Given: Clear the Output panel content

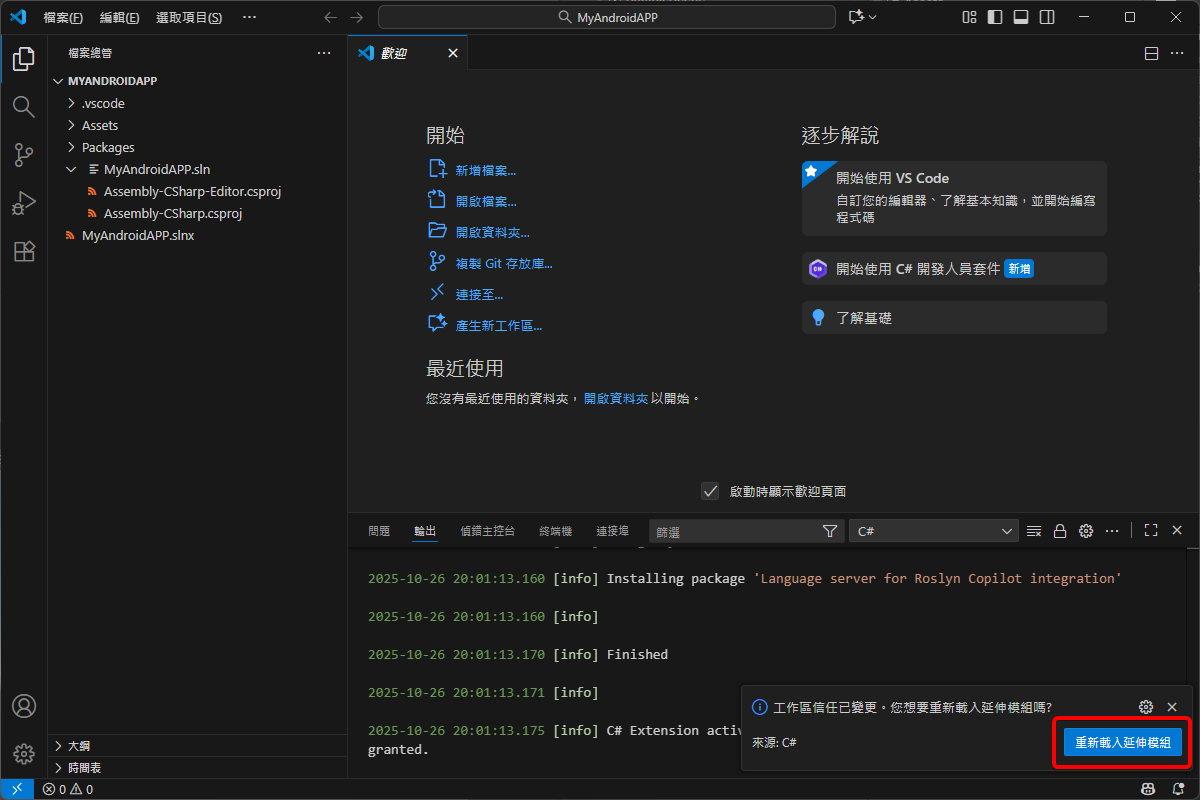Looking at the screenshot, I should pyautogui.click(x=1033, y=530).
